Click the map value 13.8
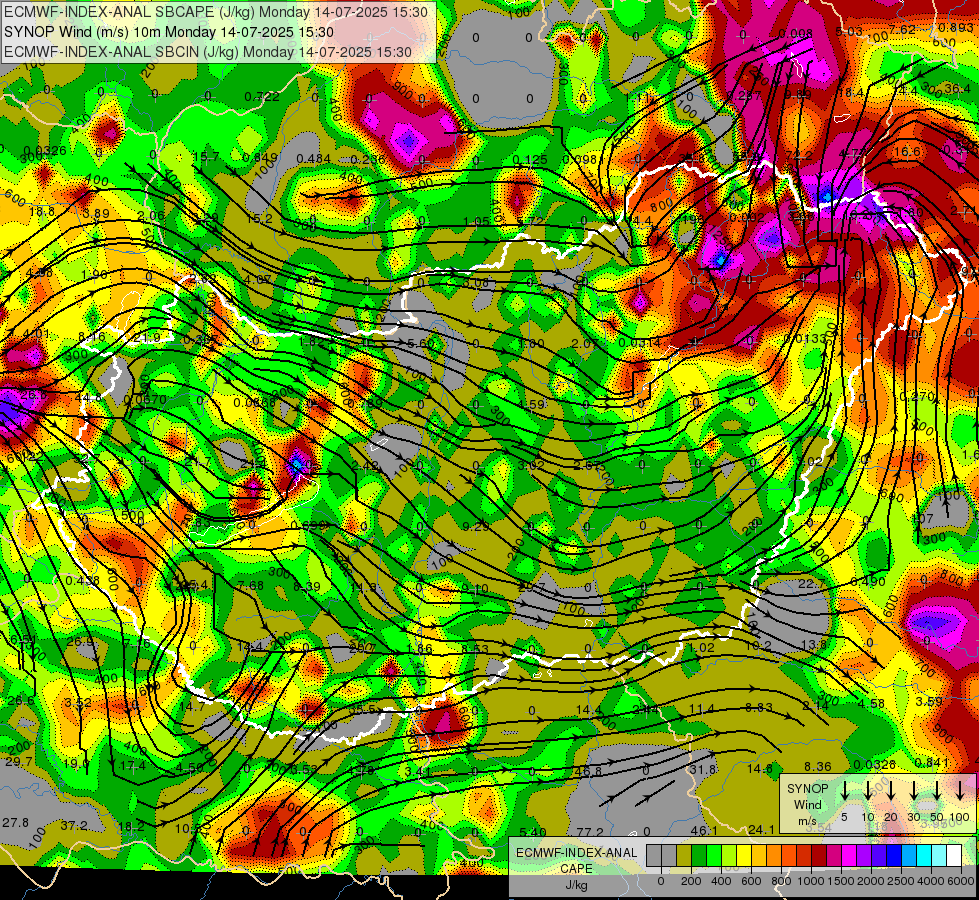This screenshot has height=900, width=979. coord(814,645)
